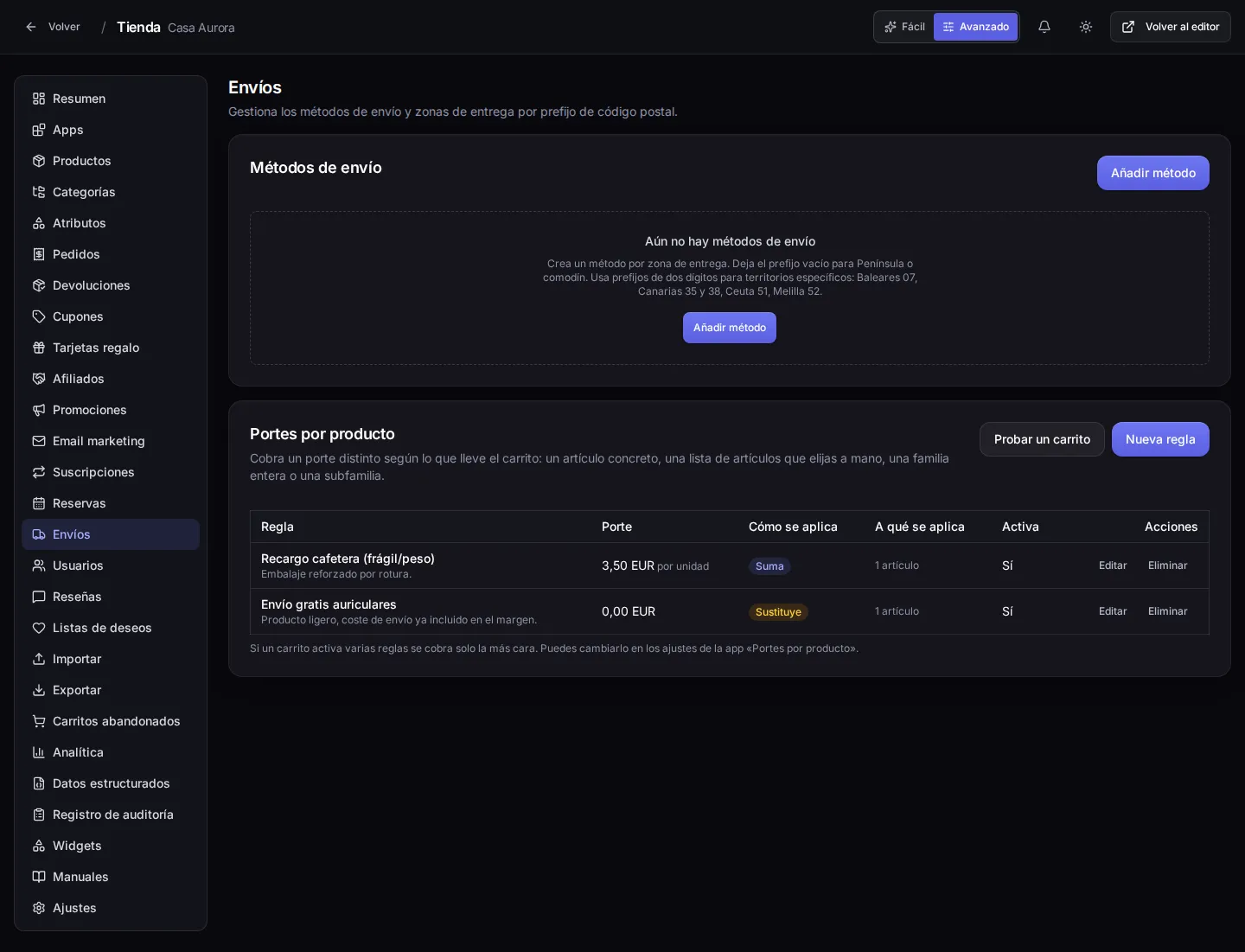
Task: Open Datos estructurados section
Action: point(111,783)
